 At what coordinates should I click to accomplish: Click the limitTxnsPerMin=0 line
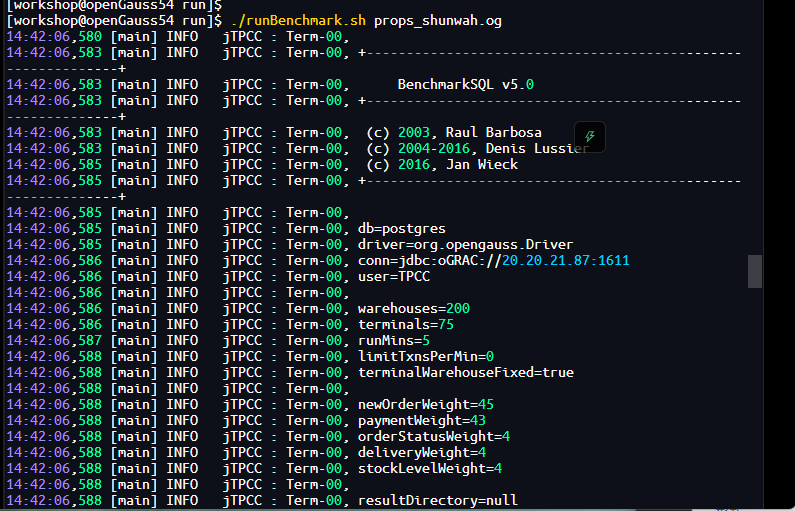[426, 356]
